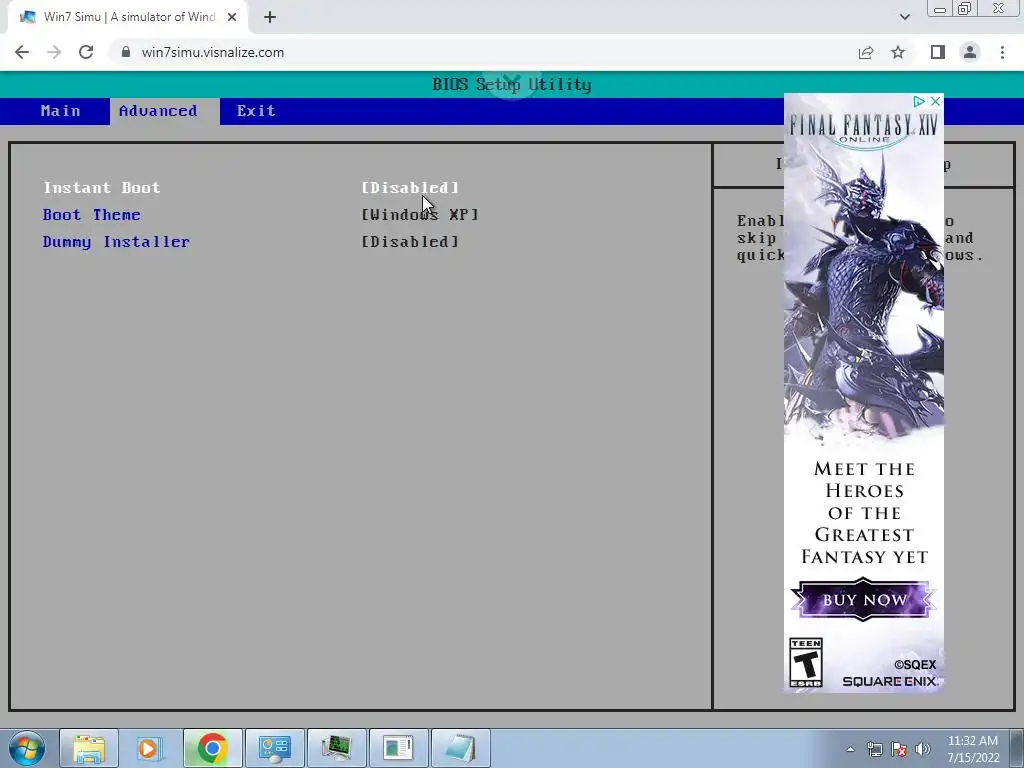Click the Show Desktop strip
1024x768 pixels.
click(1017, 748)
